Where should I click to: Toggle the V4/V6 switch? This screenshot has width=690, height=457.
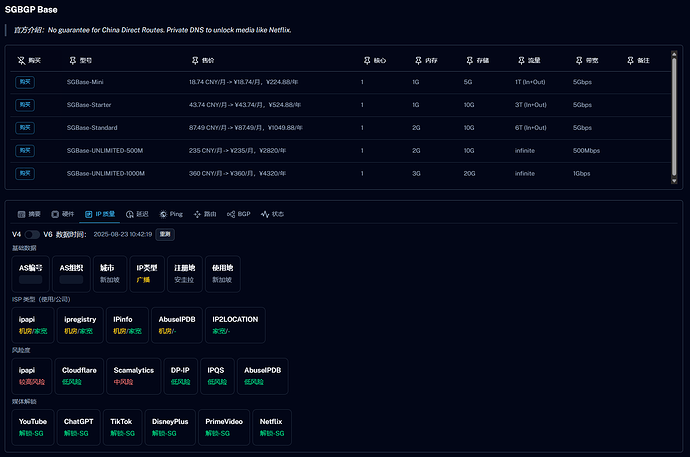(x=33, y=234)
